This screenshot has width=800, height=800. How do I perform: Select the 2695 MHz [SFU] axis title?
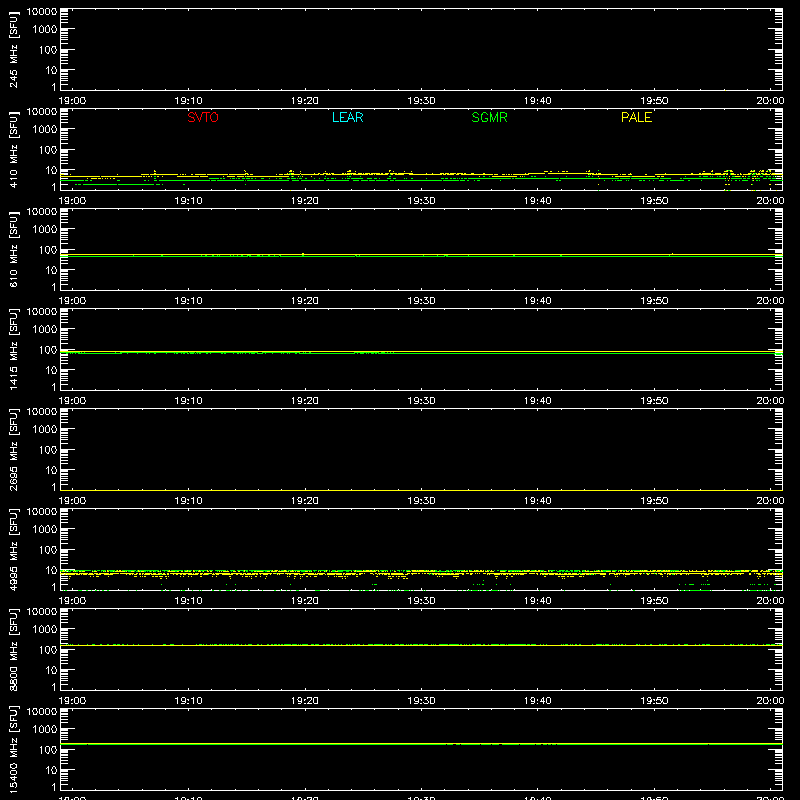[x=13, y=449]
